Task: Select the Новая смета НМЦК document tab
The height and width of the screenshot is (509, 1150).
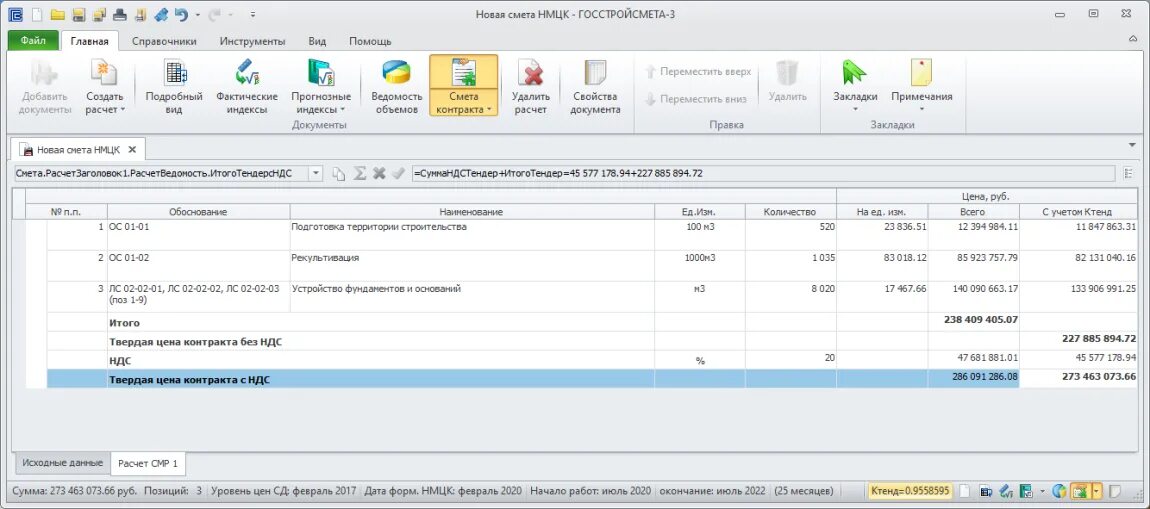Action: coord(78,149)
